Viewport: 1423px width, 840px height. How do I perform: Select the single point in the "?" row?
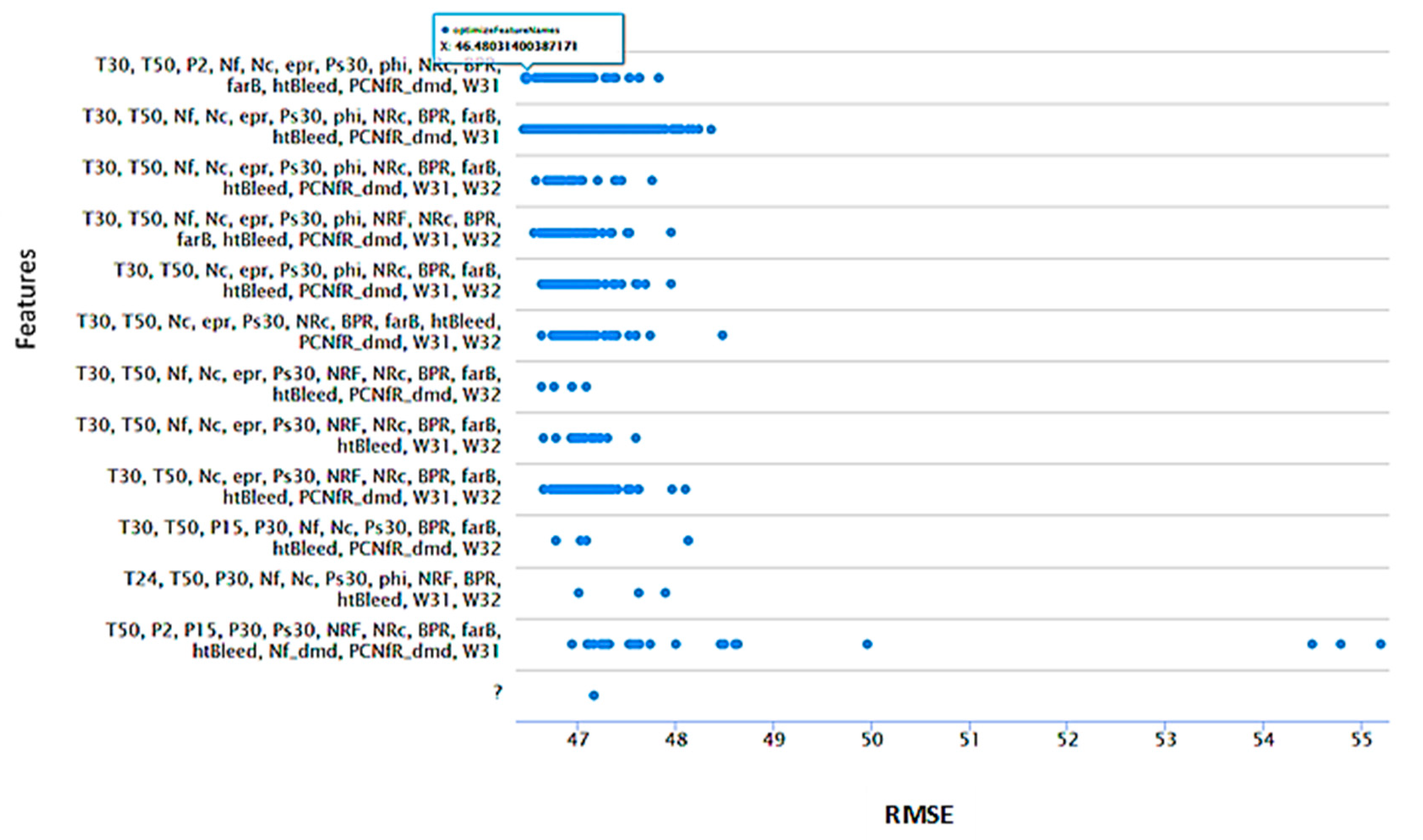[x=594, y=695]
